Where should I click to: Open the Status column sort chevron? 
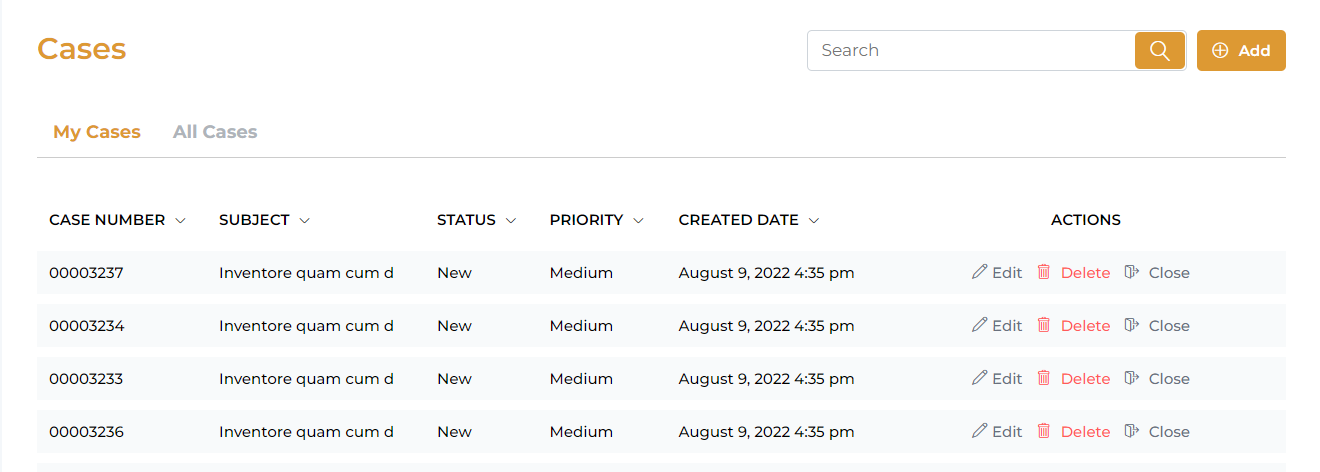(511, 221)
